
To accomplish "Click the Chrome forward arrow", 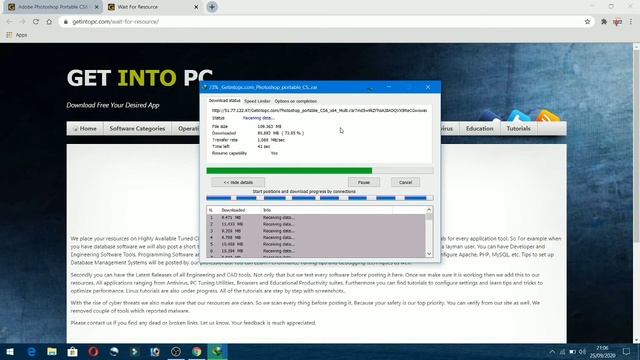I will click(22, 22).
